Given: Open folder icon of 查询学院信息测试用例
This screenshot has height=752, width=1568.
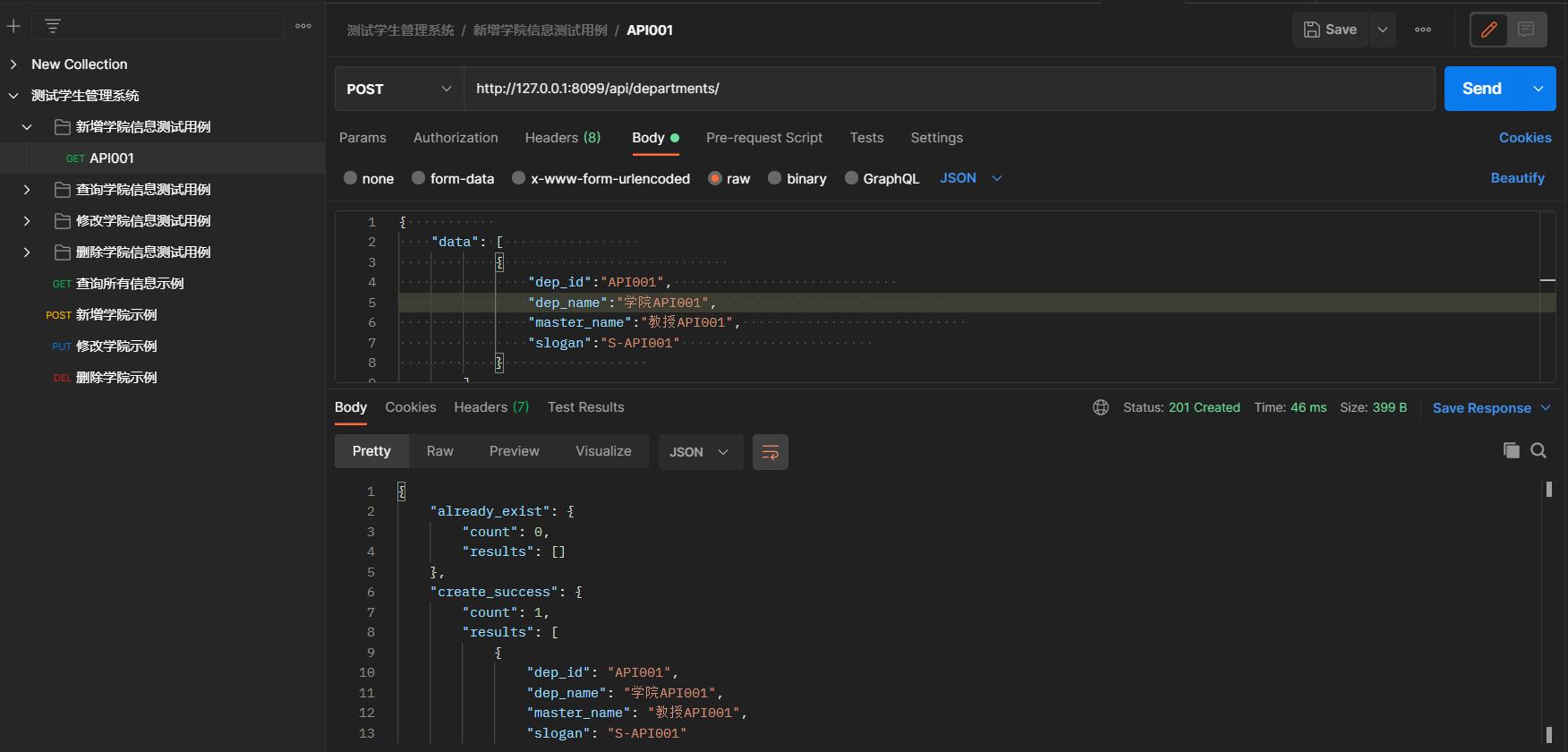Looking at the screenshot, I should click(x=62, y=189).
